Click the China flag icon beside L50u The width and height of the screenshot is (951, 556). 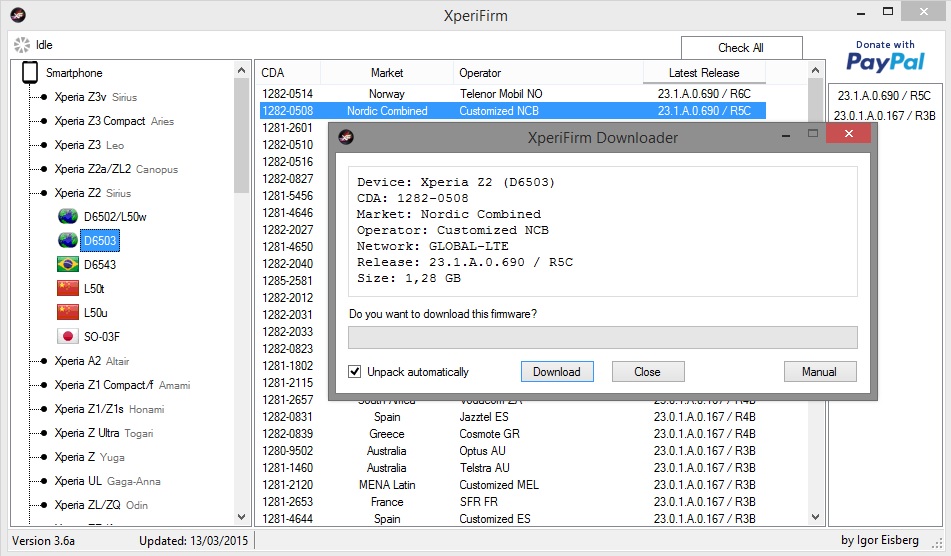[68, 312]
